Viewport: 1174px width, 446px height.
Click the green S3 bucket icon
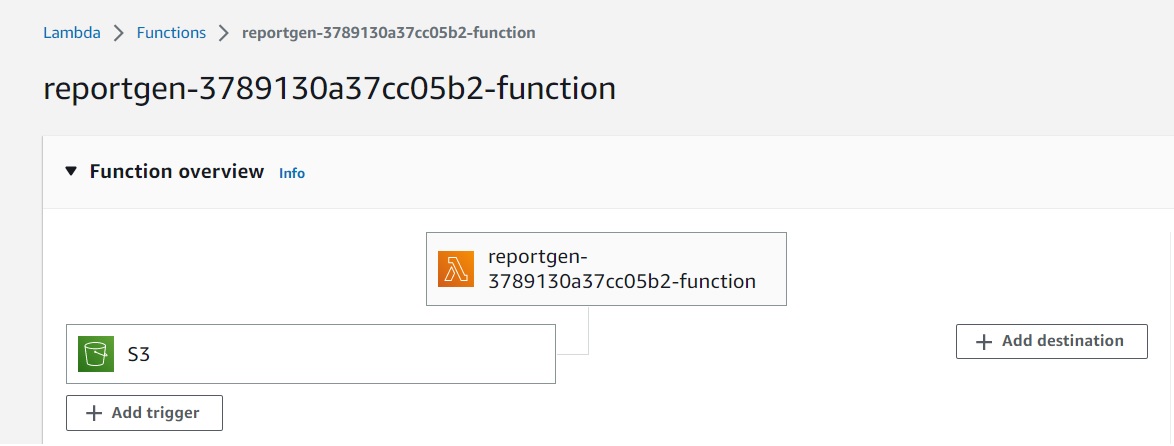95,354
